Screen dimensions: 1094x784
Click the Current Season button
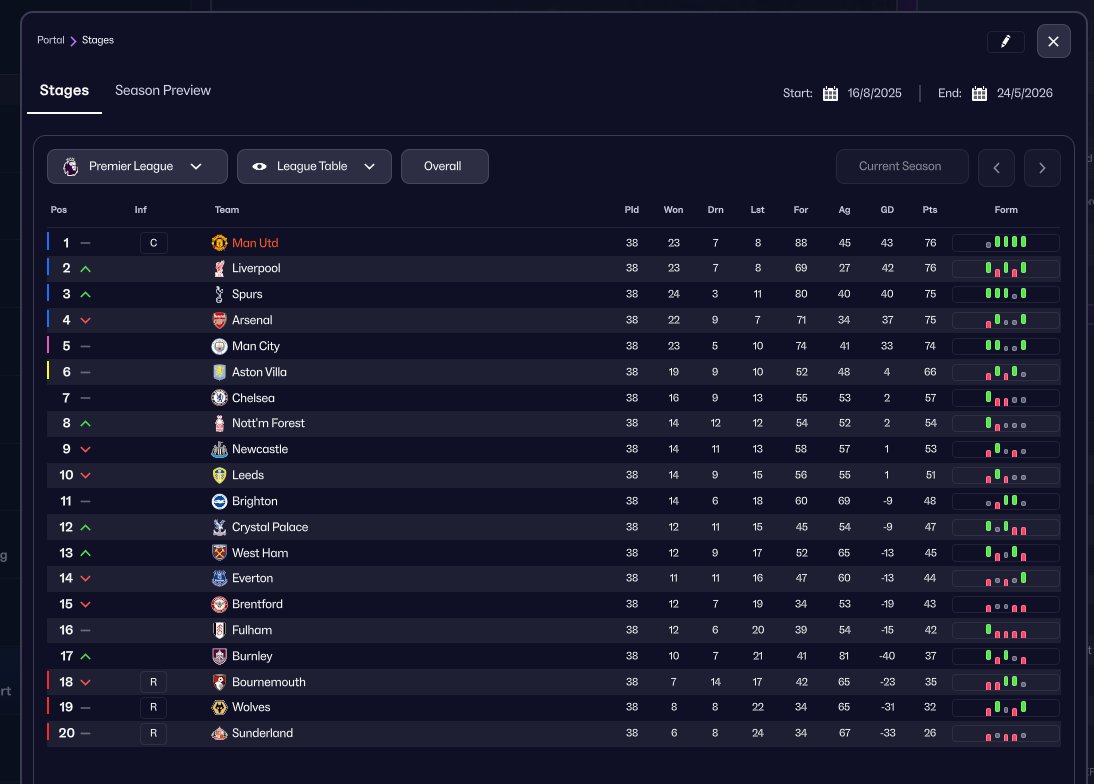click(902, 167)
